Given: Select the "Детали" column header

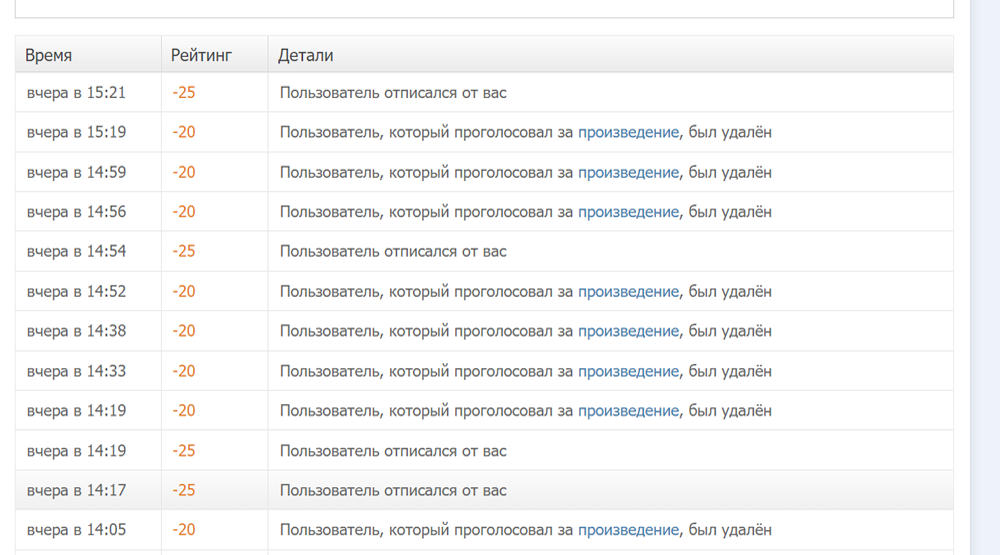Looking at the screenshot, I should click(x=306, y=56).
